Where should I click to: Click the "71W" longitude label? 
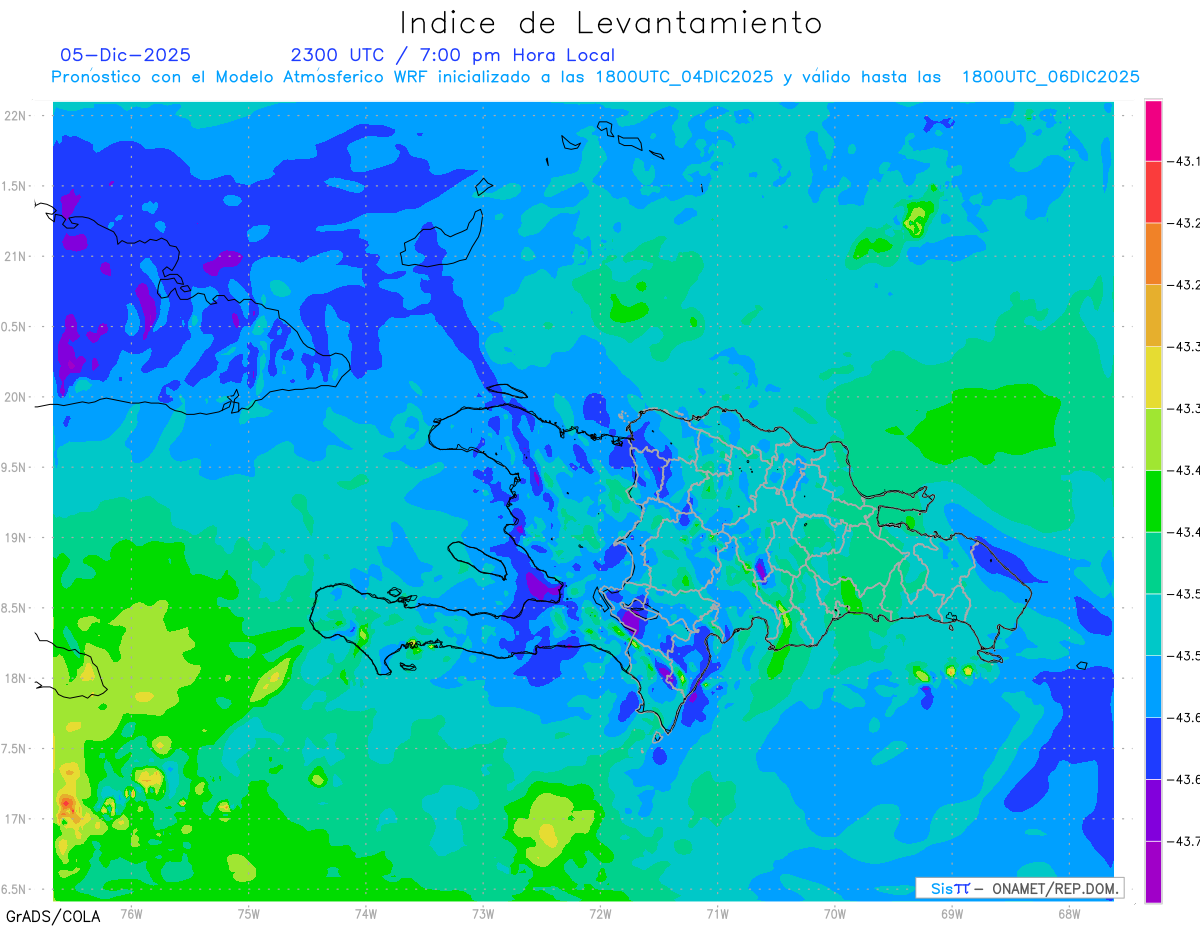click(717, 914)
